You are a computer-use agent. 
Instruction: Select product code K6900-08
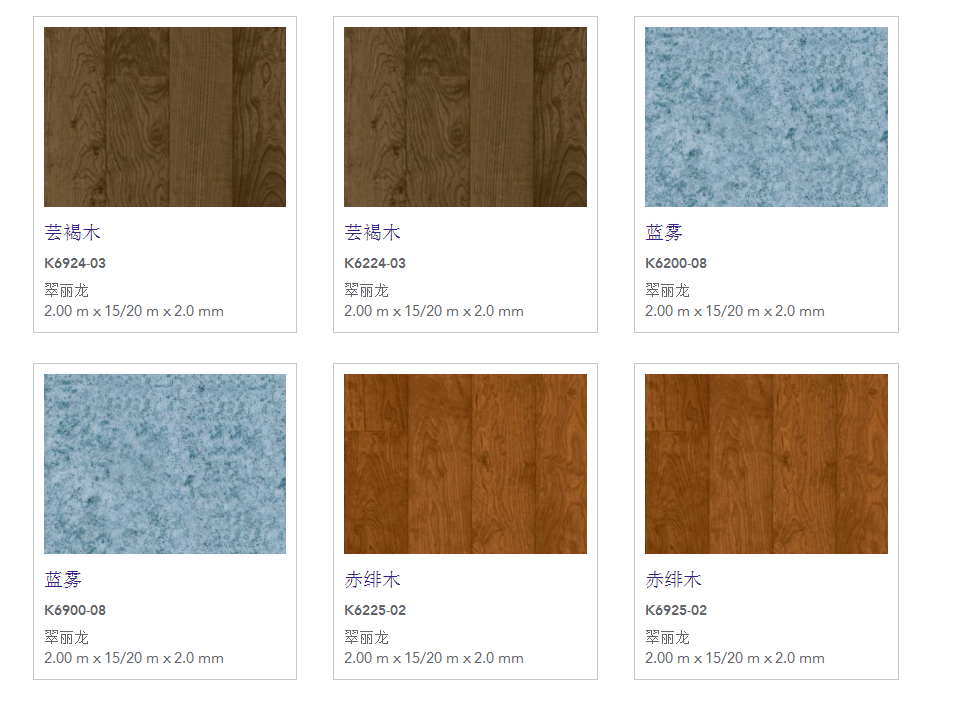[75, 611]
